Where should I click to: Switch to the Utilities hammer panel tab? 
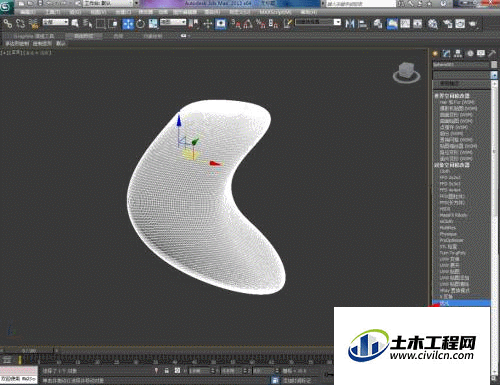point(492,54)
